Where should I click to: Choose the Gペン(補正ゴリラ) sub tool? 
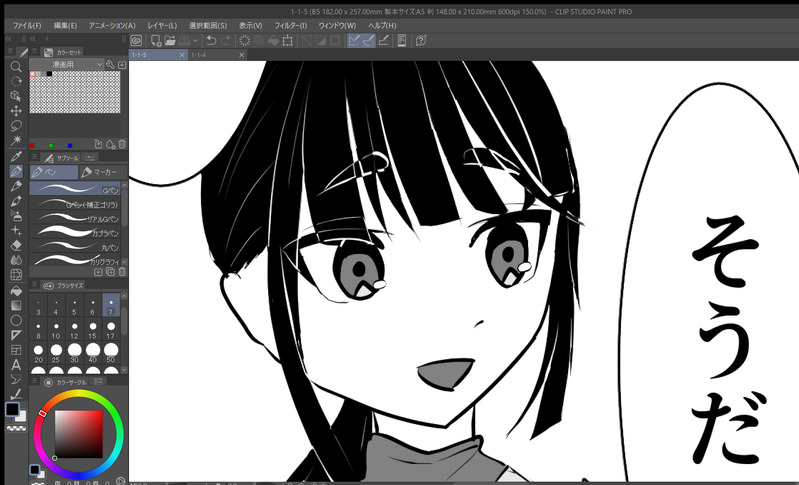pos(74,204)
